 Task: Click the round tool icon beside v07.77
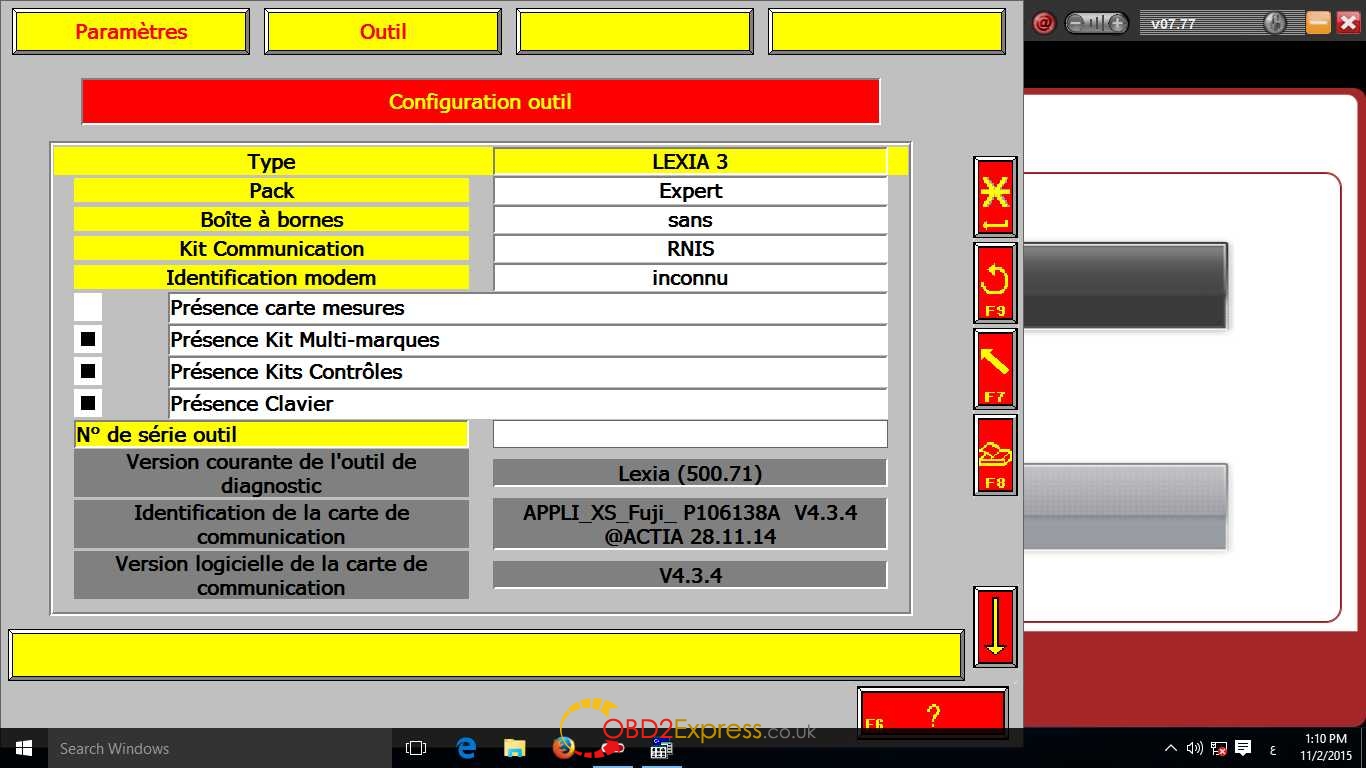pos(1274,23)
